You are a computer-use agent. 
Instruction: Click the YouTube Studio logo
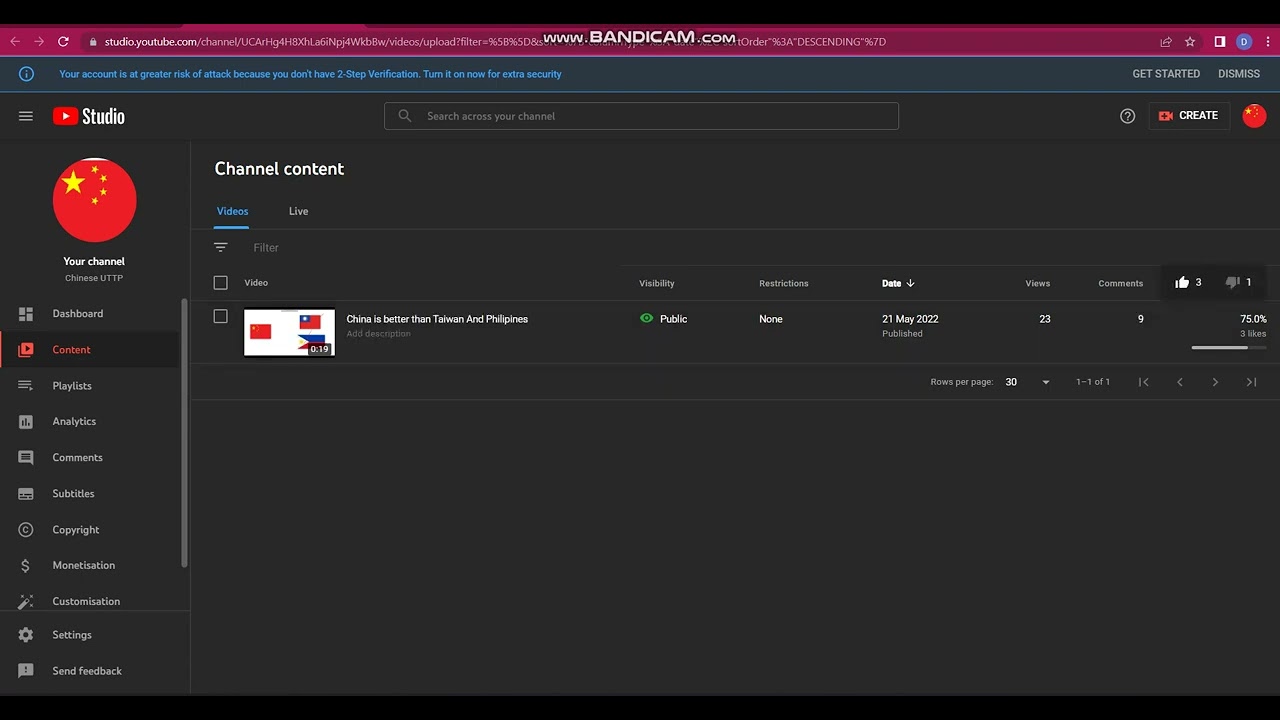pos(89,116)
